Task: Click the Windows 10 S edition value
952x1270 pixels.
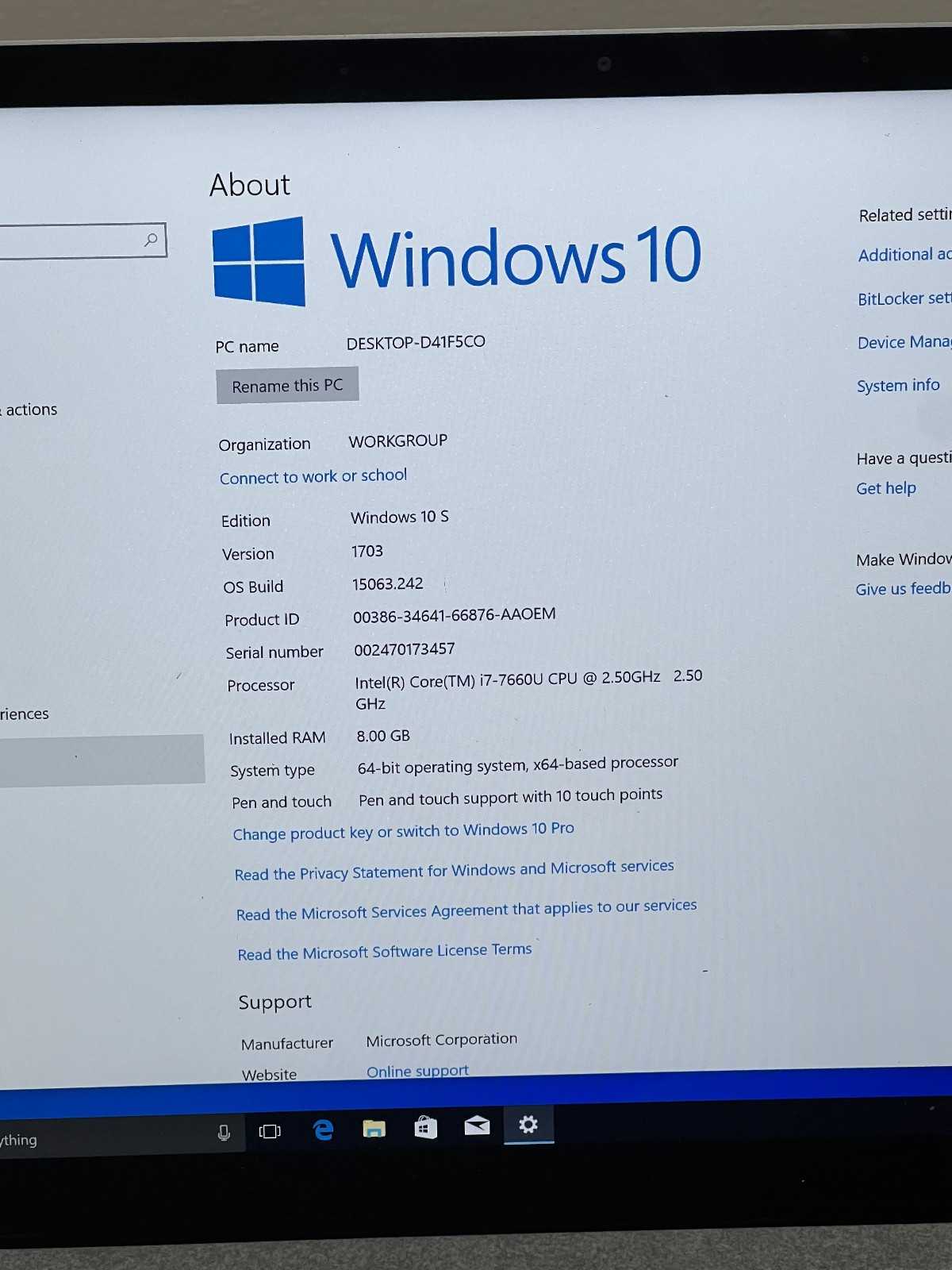Action: click(400, 517)
